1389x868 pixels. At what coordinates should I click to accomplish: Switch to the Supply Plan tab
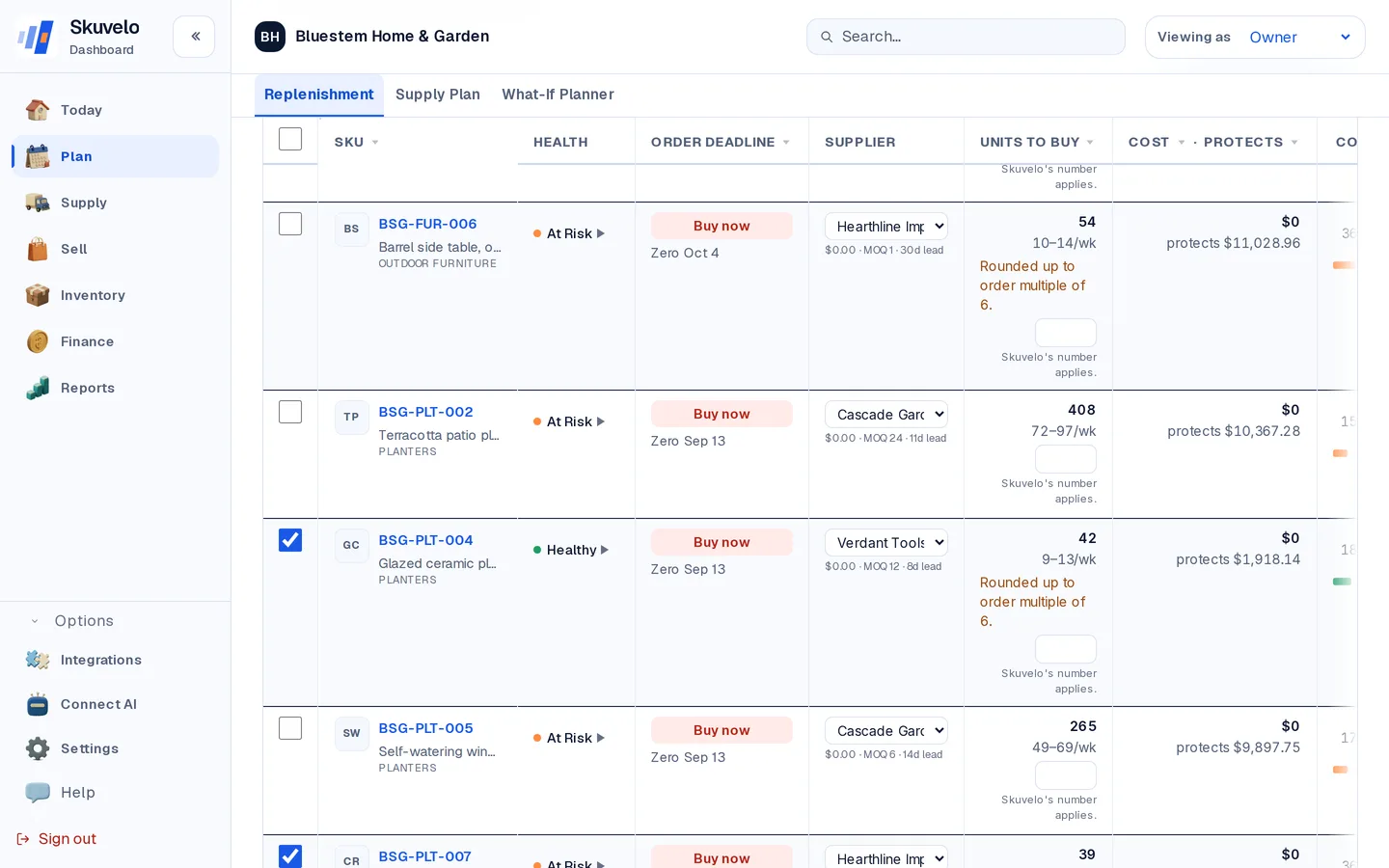pyautogui.click(x=438, y=95)
